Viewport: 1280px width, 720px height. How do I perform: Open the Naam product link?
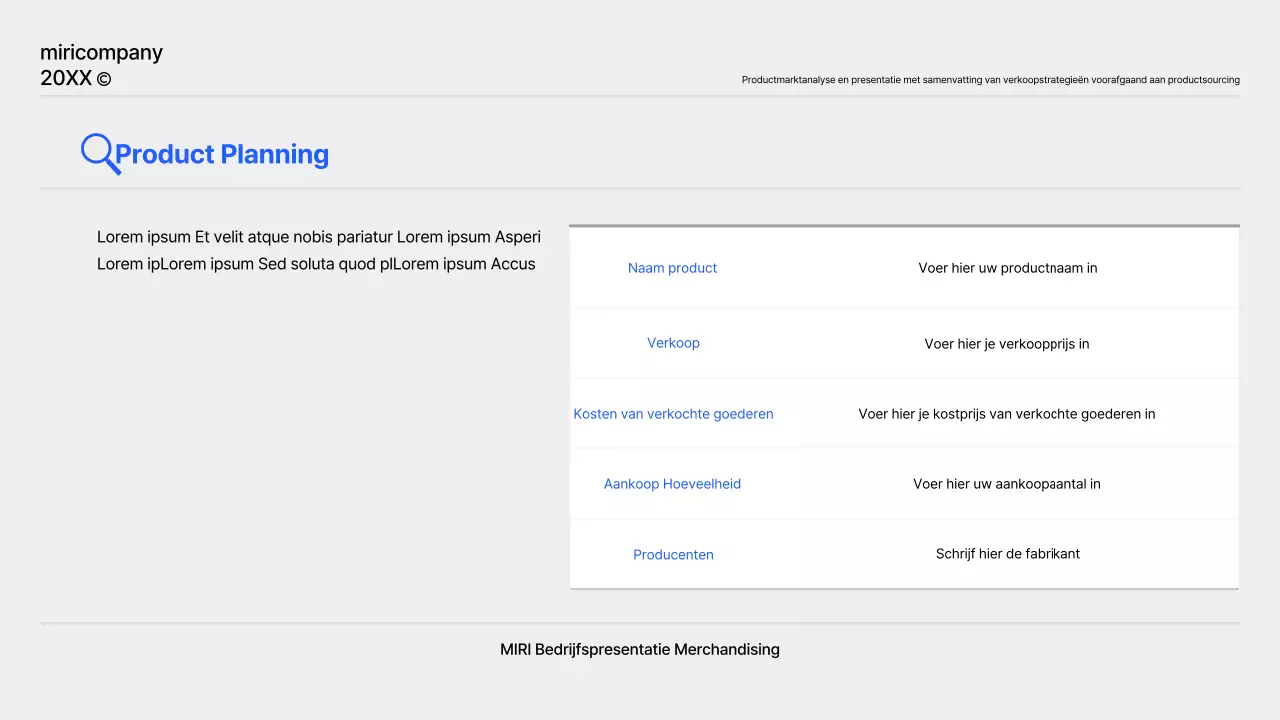(x=672, y=267)
